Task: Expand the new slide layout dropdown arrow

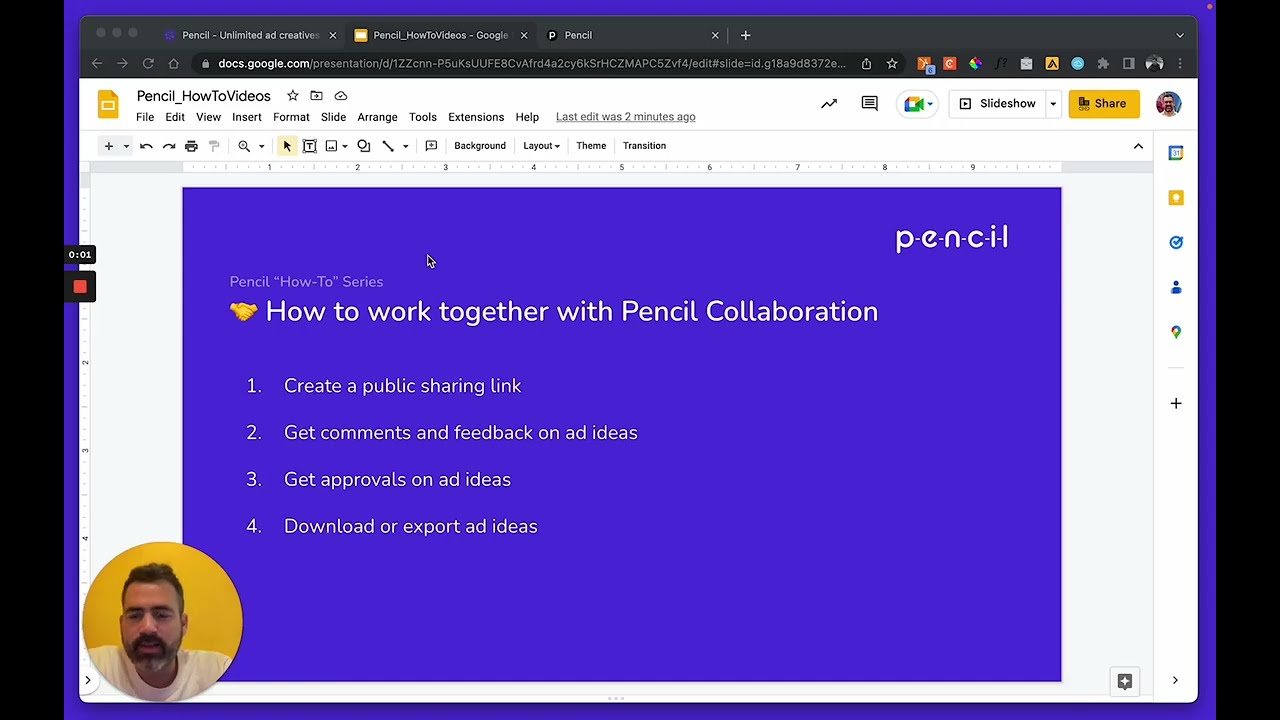Action: tap(126, 146)
